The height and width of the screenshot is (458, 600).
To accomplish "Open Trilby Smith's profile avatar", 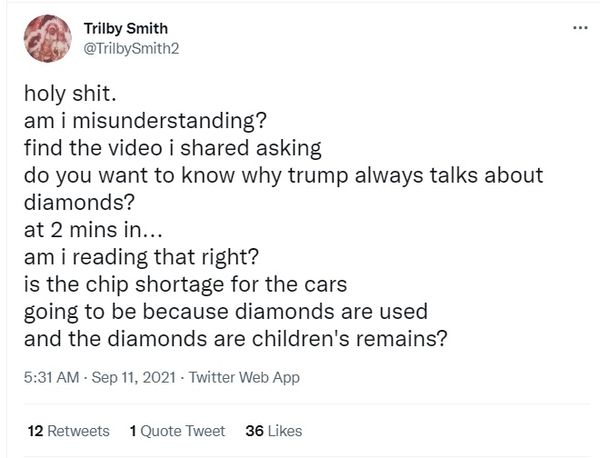I will point(47,38).
